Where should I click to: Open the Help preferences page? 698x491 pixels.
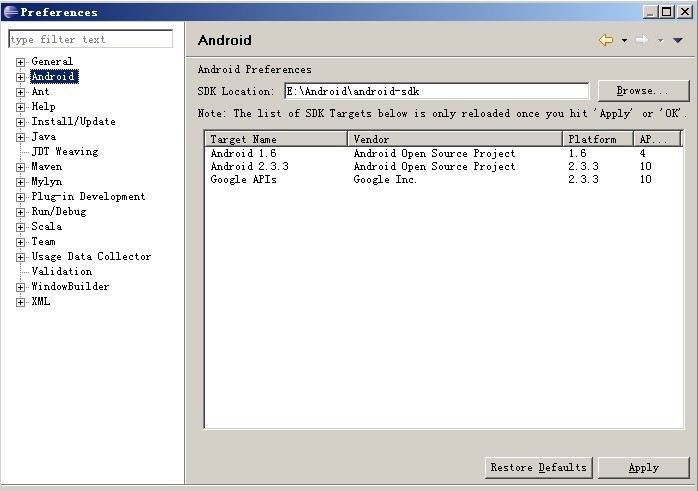pos(43,107)
